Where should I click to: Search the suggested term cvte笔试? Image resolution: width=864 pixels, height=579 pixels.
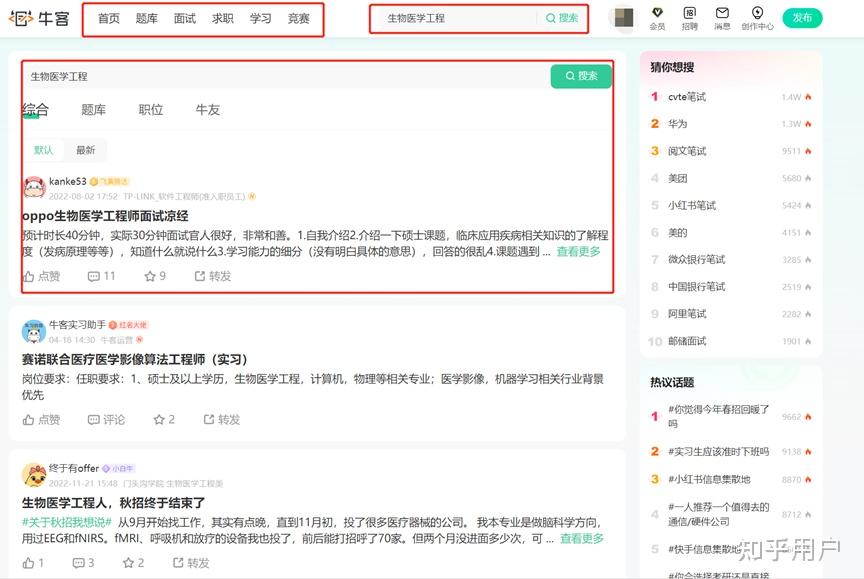click(687, 97)
